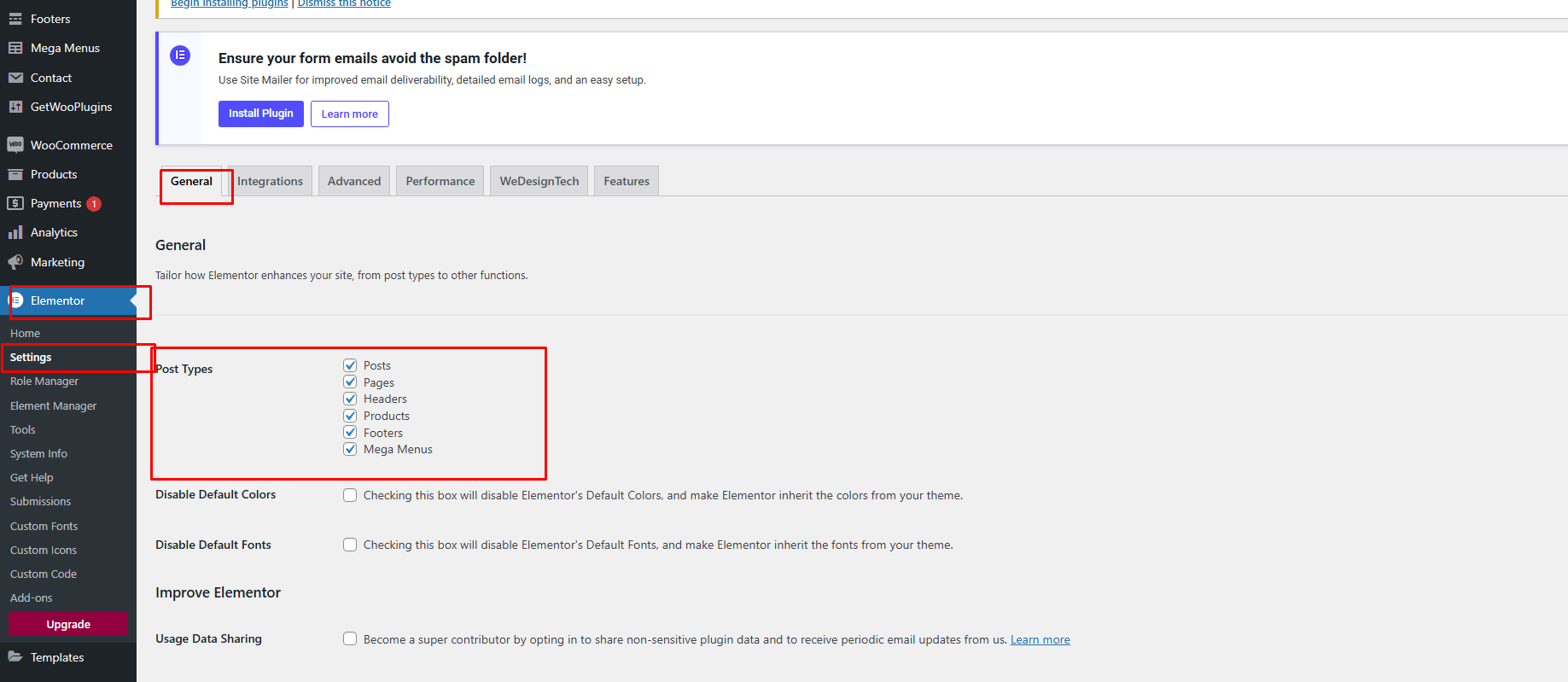The image size is (1568, 682).
Task: Click the Elementor logo icon in sidebar
Action: [15, 300]
